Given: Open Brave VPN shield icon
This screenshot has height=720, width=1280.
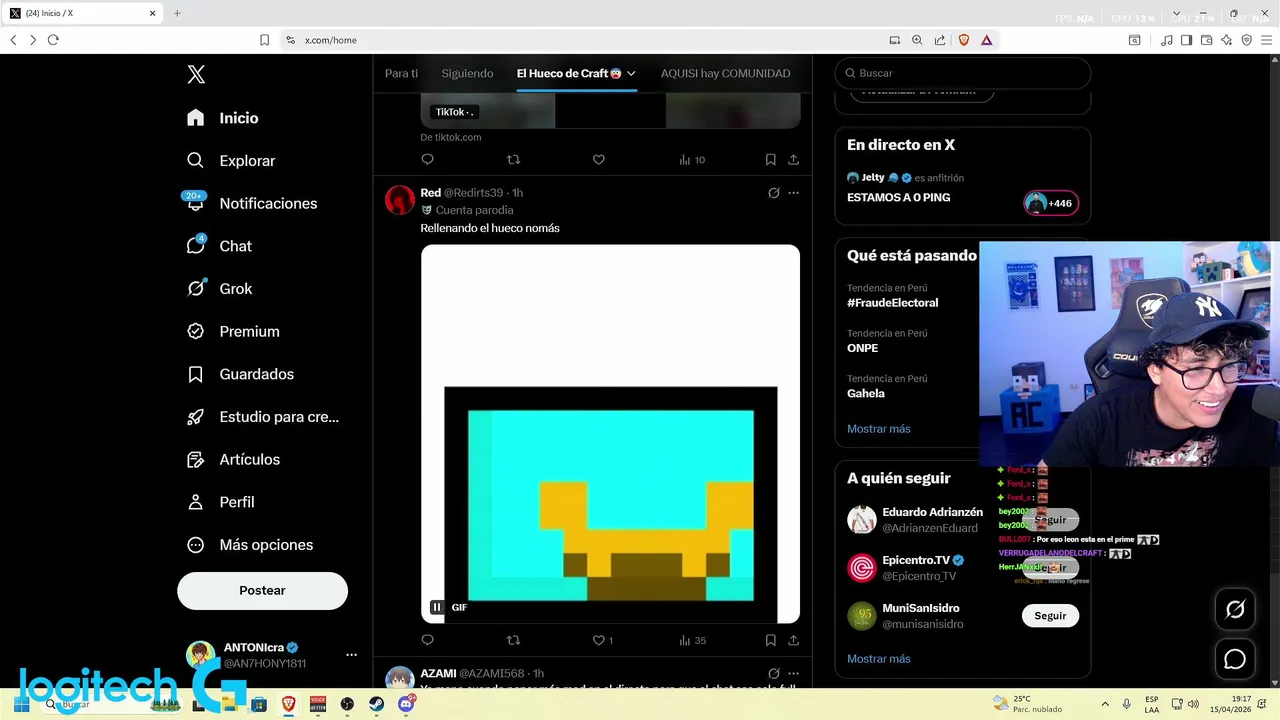Looking at the screenshot, I should [x=1246, y=40].
